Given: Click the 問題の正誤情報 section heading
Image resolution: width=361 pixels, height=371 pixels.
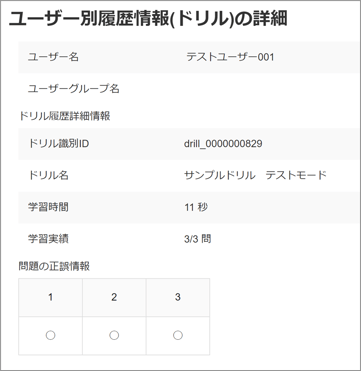Looking at the screenshot, I should (54, 266).
